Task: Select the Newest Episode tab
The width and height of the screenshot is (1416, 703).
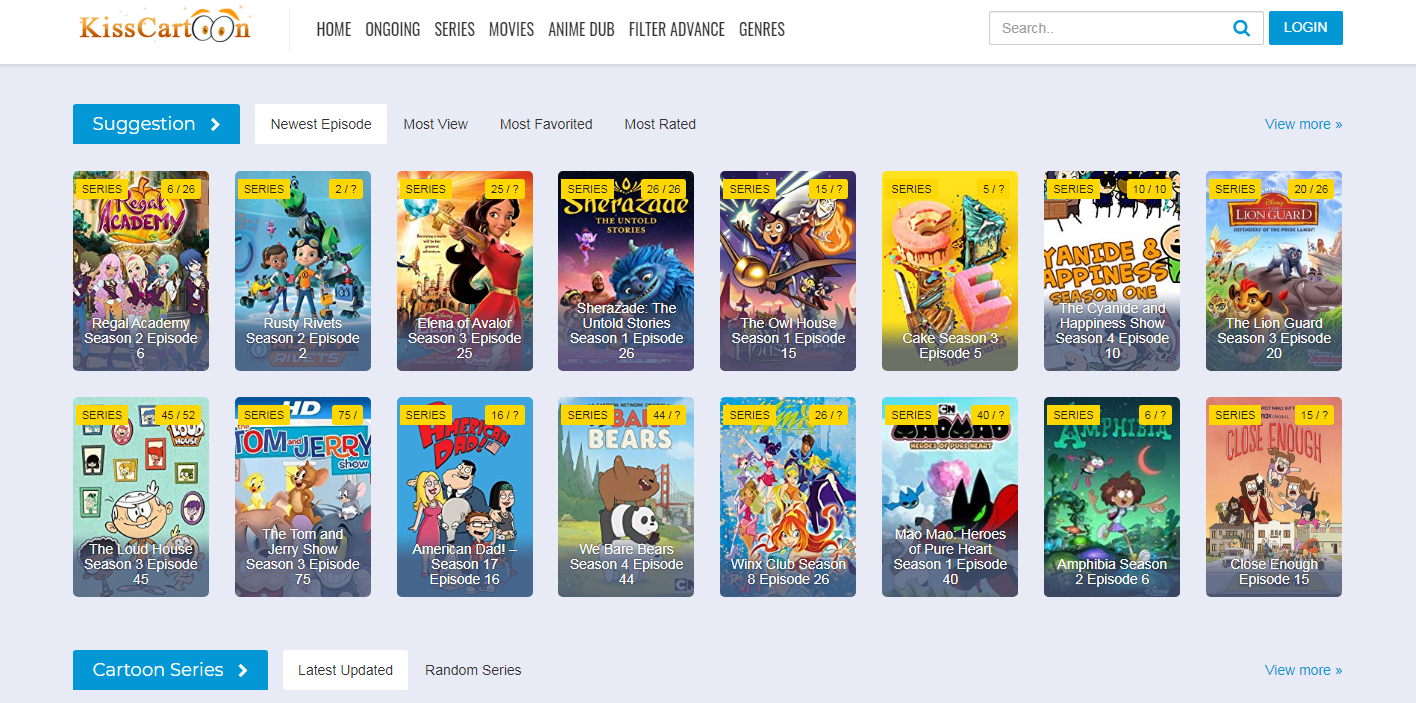Action: pos(321,124)
